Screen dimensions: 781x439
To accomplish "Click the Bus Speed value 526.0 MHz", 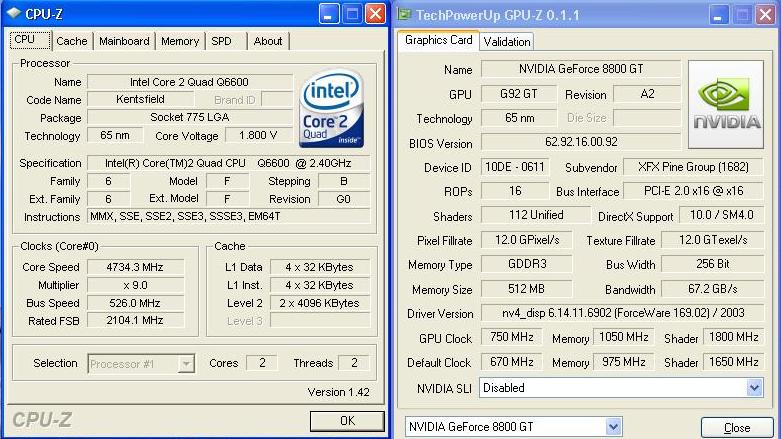I will point(135,303).
